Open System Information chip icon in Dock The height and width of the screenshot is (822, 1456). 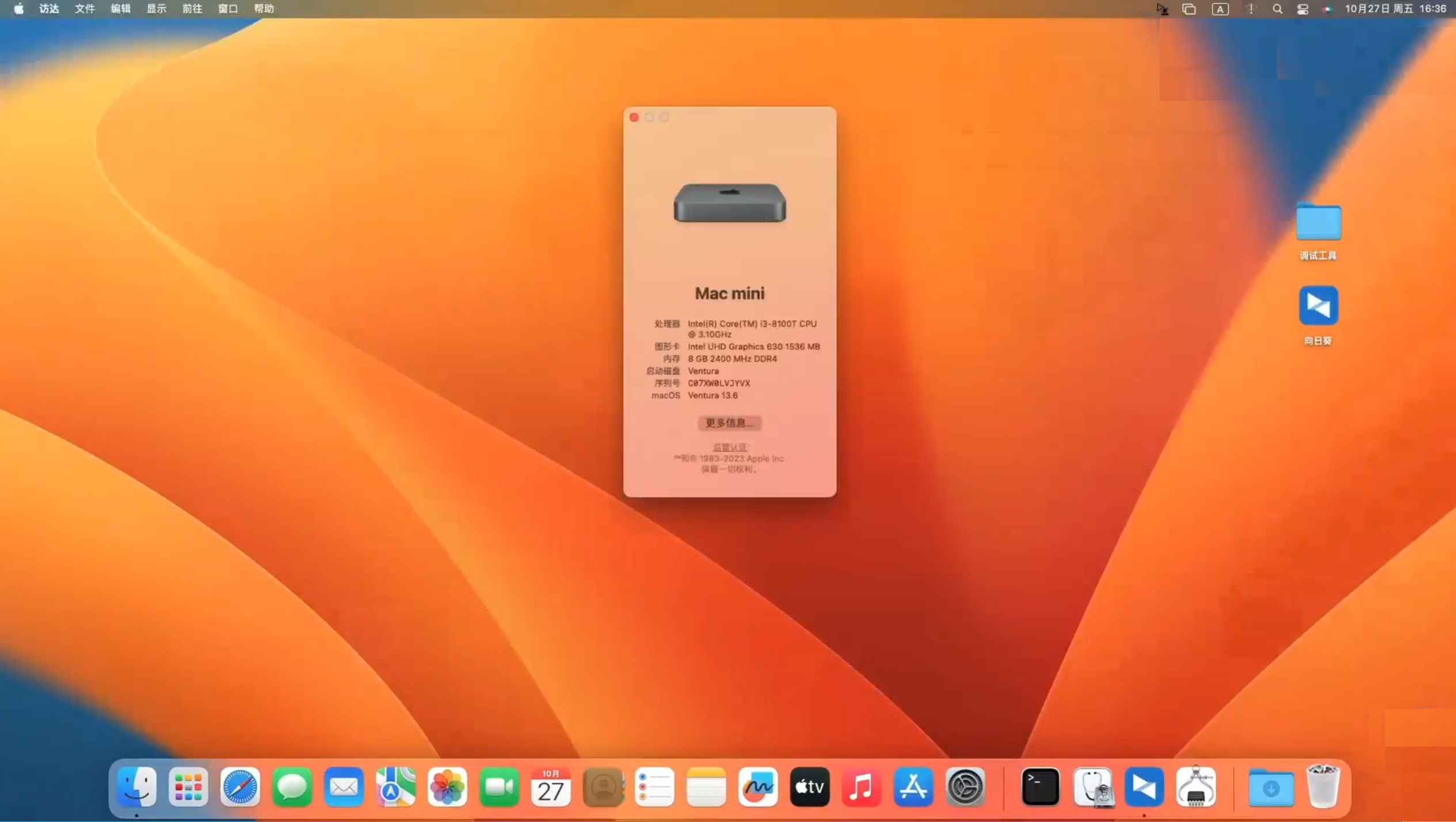pos(1196,786)
